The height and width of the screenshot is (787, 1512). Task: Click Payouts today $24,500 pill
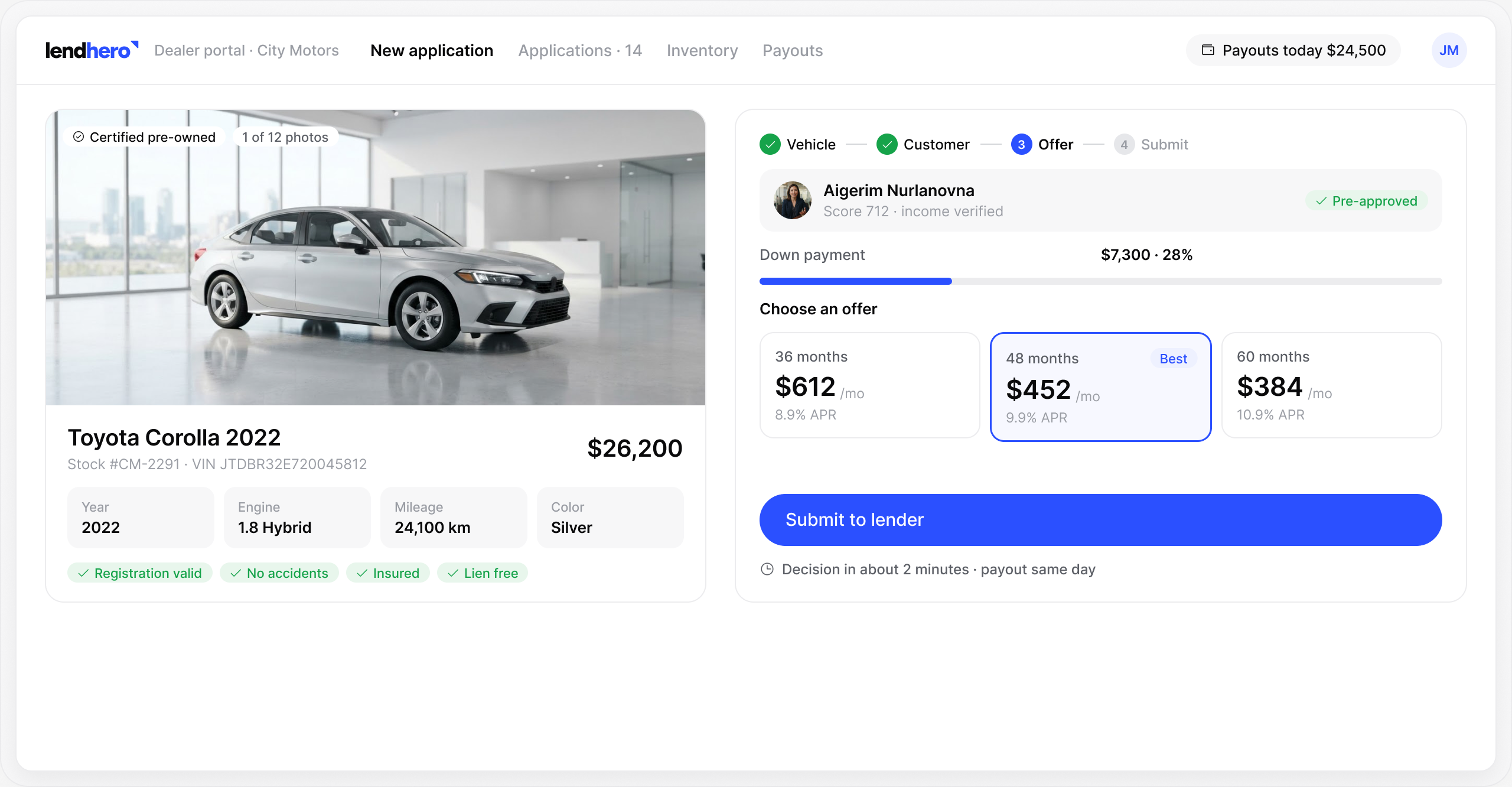(1293, 50)
